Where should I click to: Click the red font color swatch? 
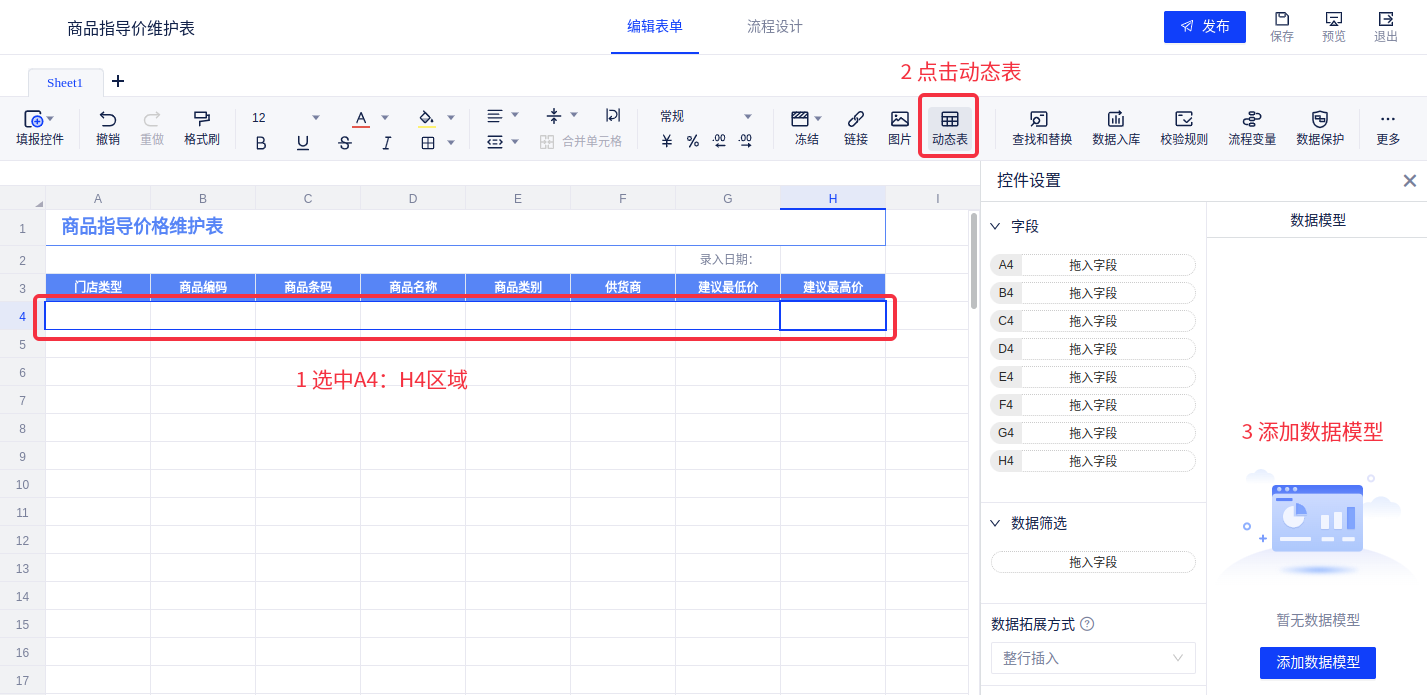361,118
